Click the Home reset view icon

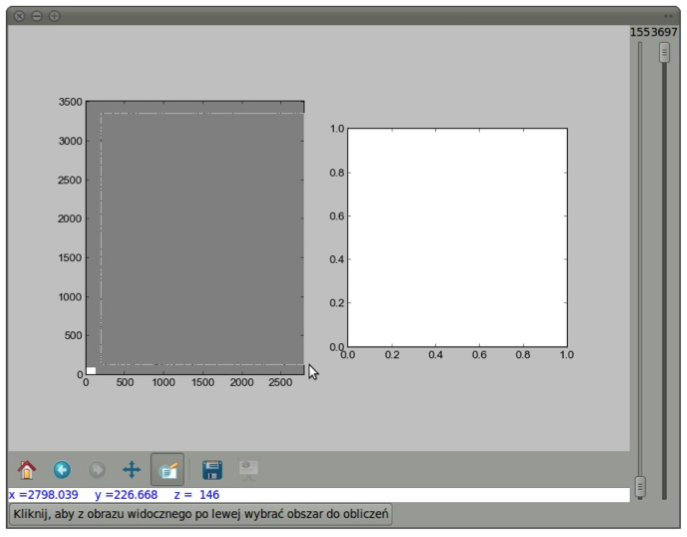27,468
